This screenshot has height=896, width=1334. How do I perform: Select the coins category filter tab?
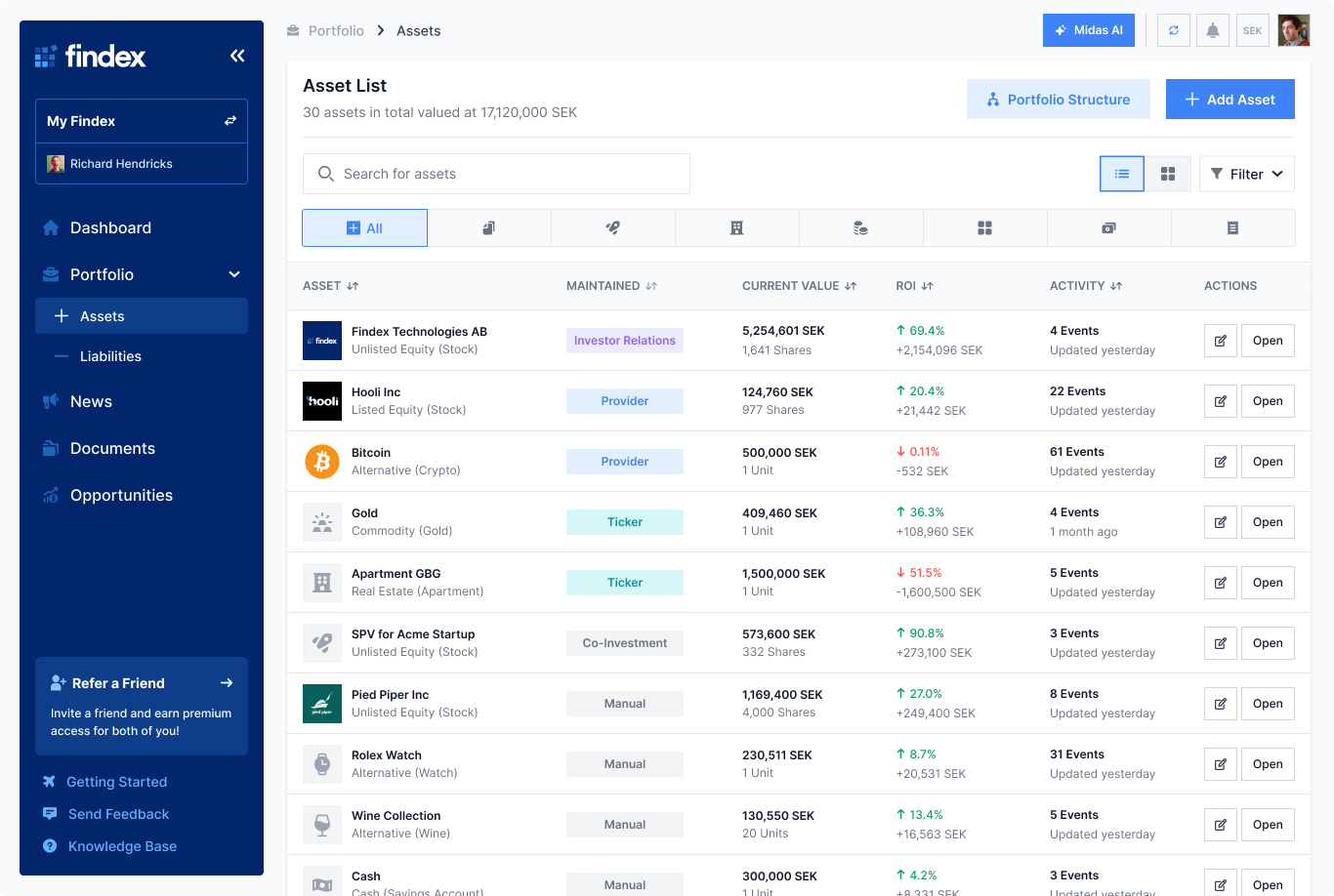[x=860, y=228]
